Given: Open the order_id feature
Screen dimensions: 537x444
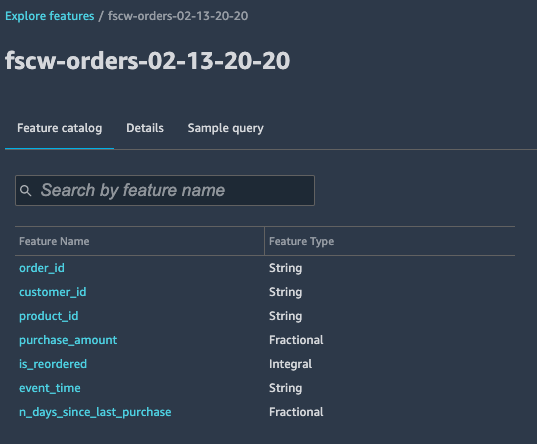Looking at the screenshot, I should tap(42, 268).
